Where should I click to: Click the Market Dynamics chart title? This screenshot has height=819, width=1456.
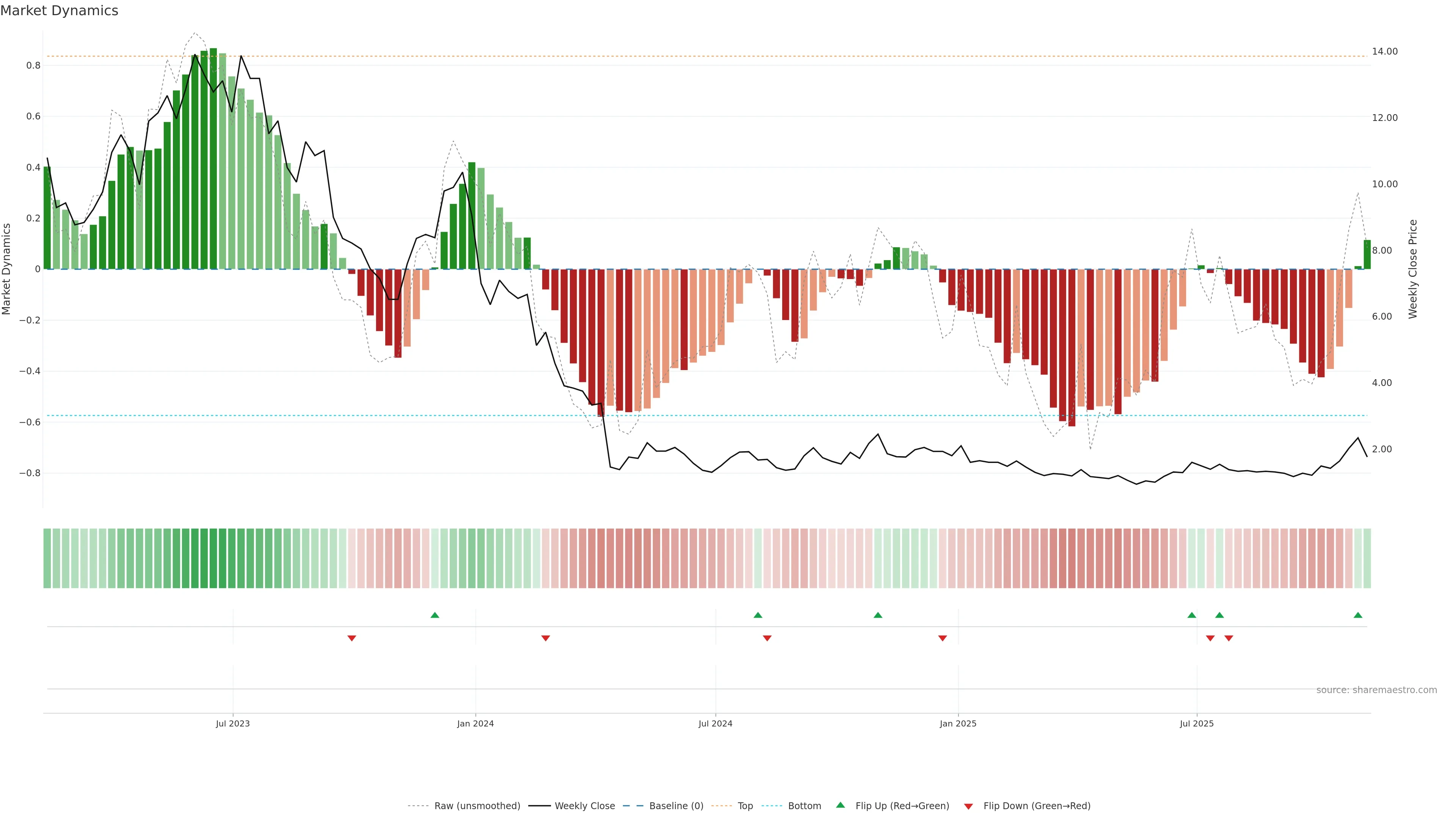60,11
